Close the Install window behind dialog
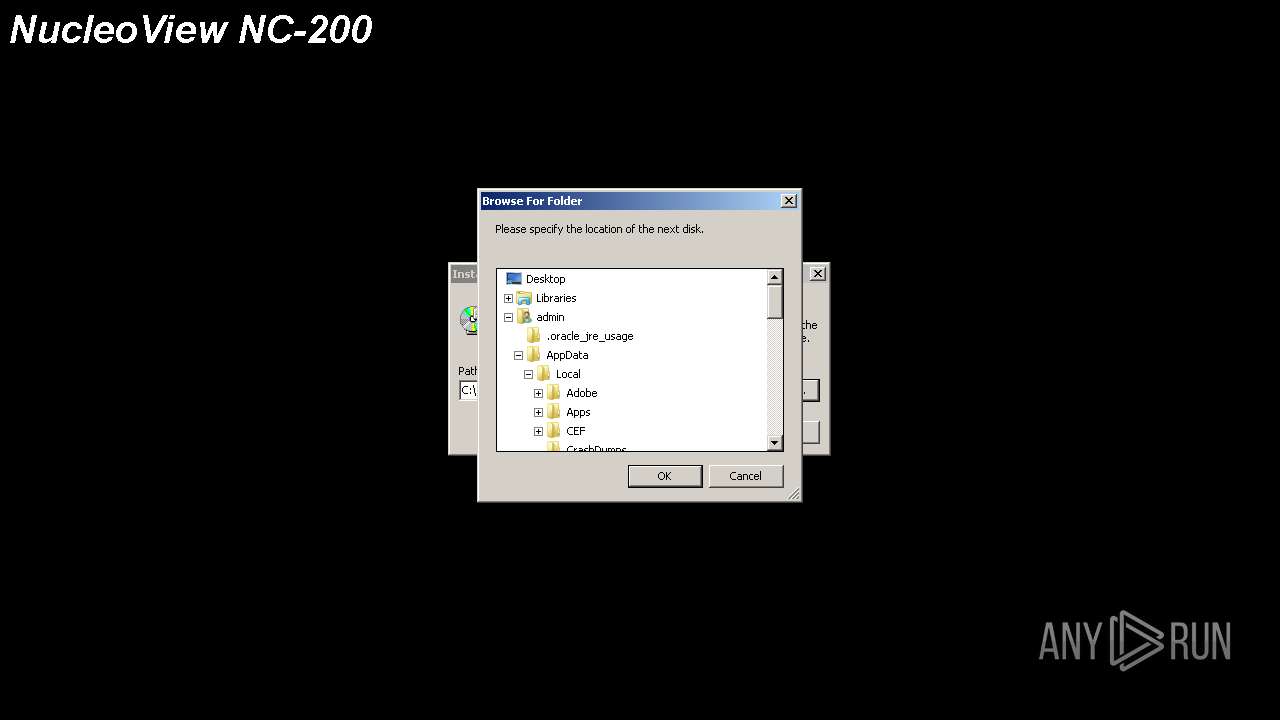This screenshot has width=1280, height=720. 817,273
